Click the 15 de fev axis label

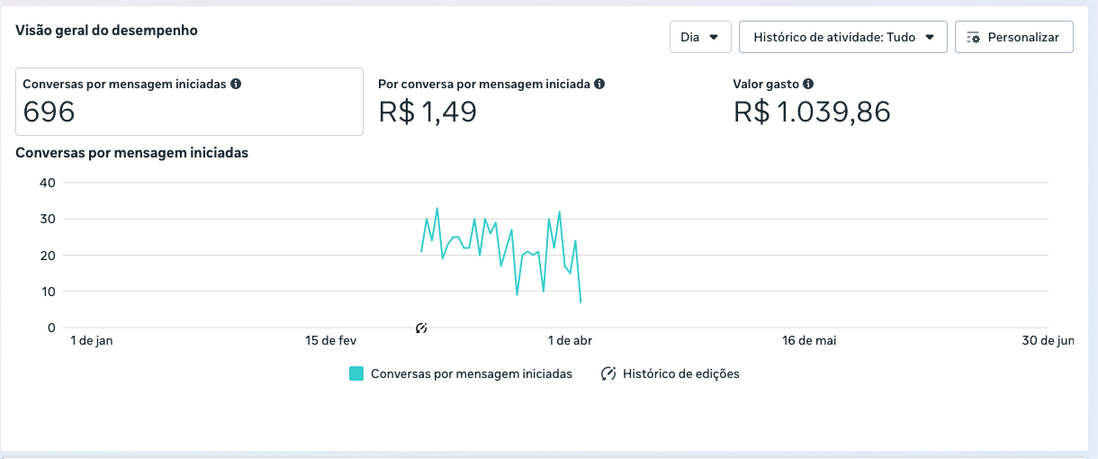click(331, 341)
